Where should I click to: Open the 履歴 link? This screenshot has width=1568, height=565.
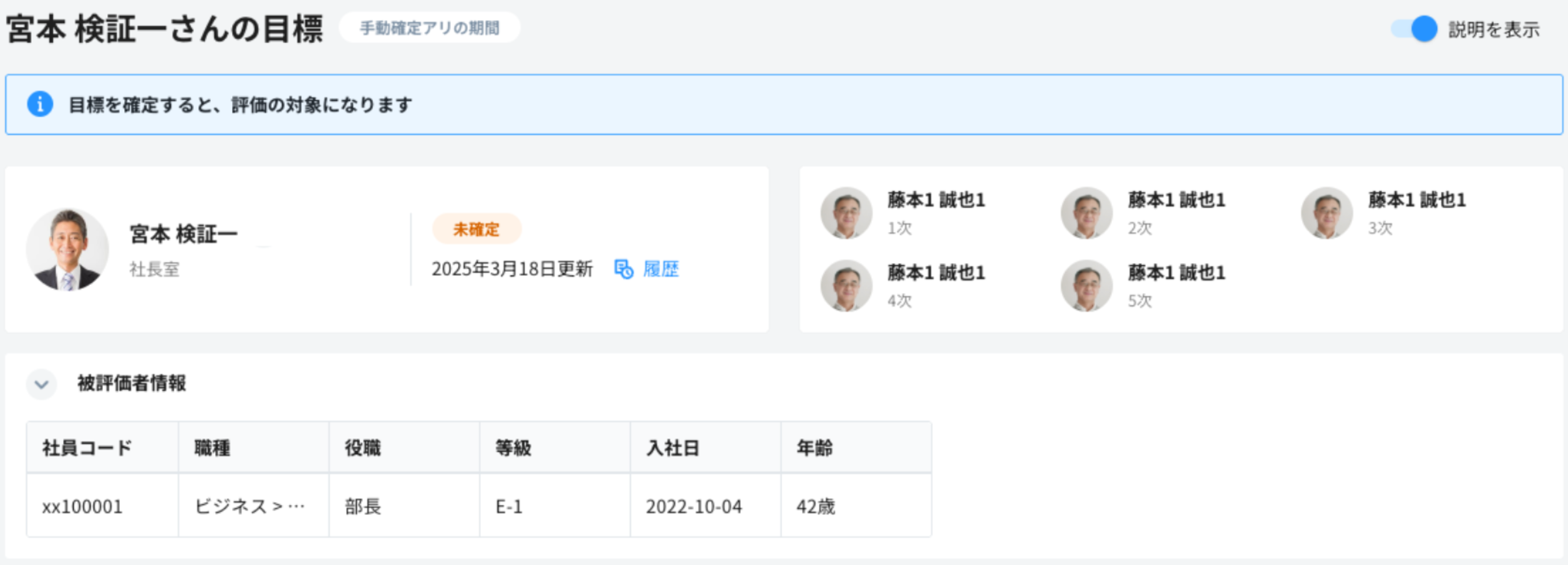662,269
